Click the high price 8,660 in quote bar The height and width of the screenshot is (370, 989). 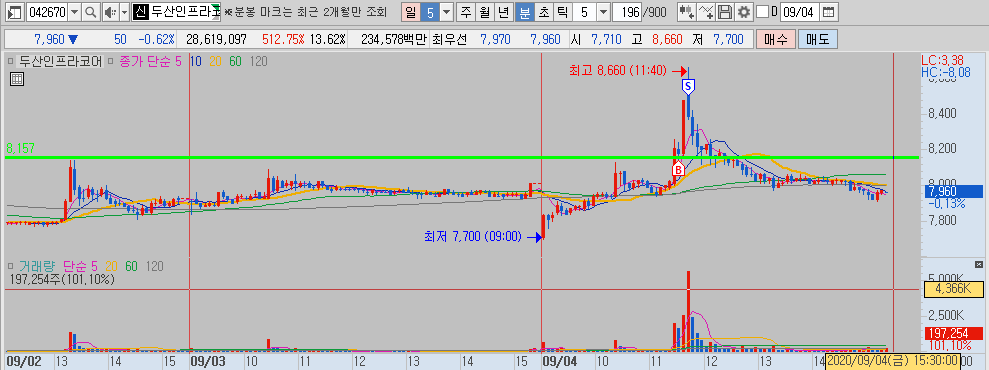[x=667, y=39]
